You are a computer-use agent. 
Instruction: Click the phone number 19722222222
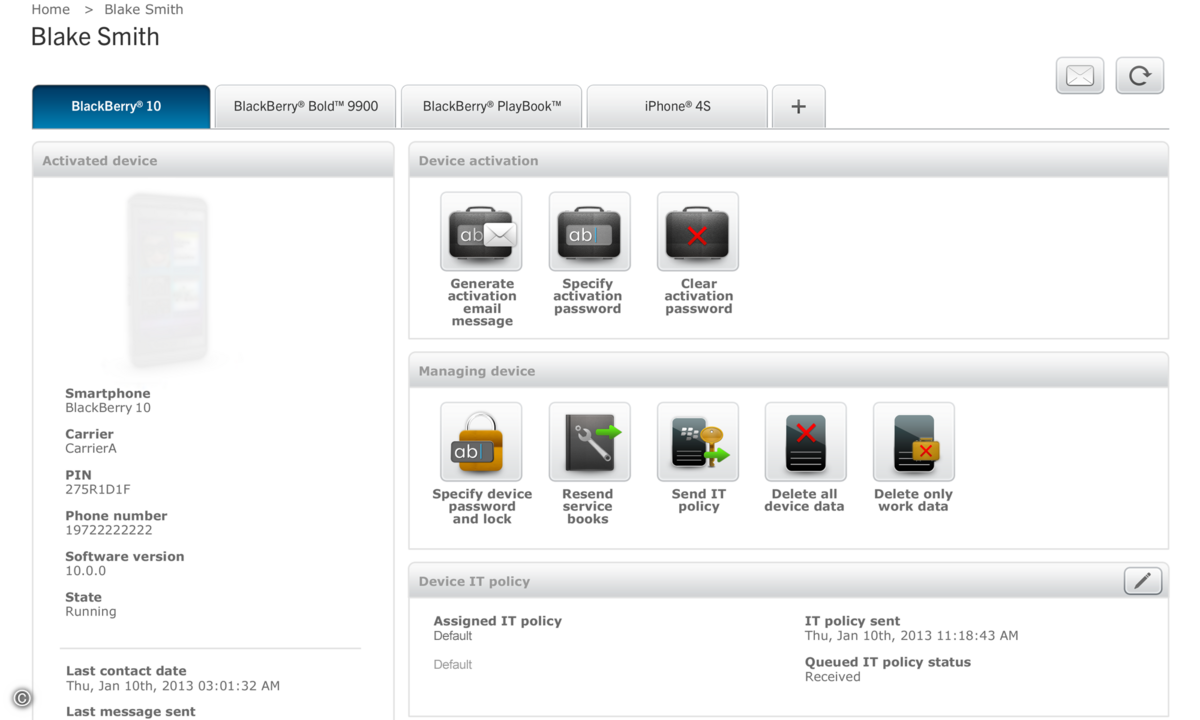(109, 530)
